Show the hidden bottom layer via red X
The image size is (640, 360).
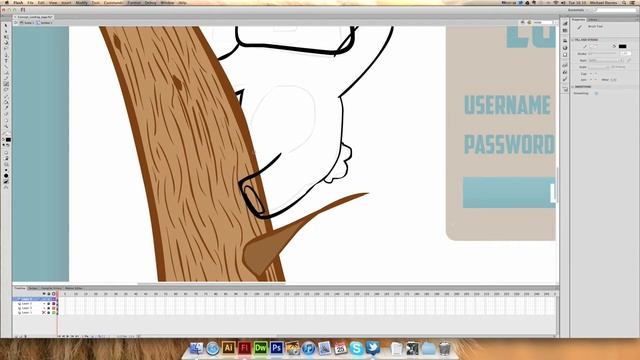tap(44, 312)
